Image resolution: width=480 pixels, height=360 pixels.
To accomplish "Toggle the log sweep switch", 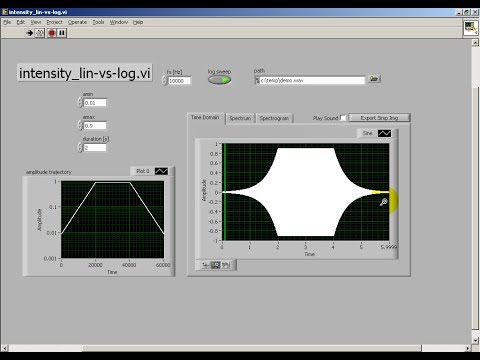I will coord(219,80).
